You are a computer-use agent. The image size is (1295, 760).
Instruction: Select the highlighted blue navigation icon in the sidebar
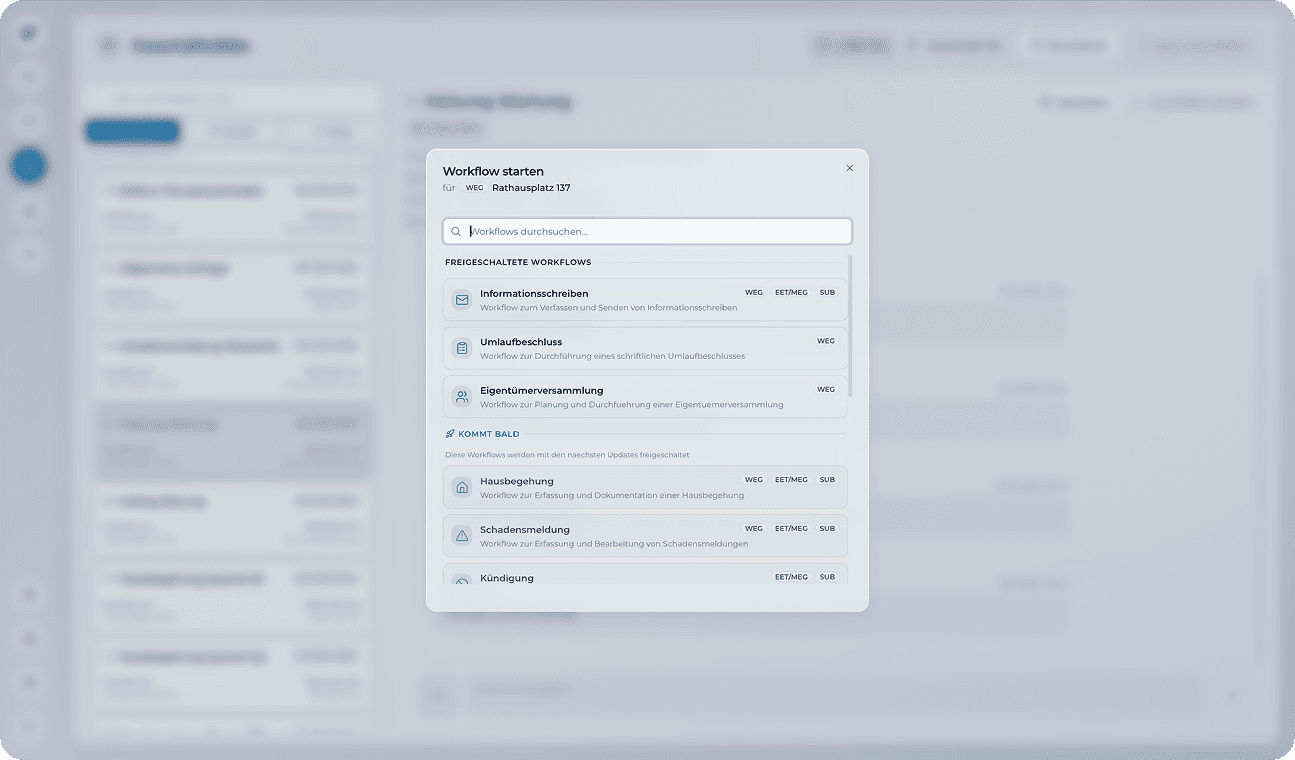tap(29, 166)
